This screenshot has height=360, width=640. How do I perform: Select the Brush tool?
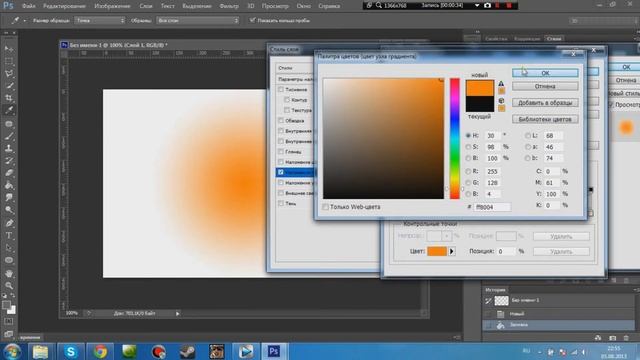[x=9, y=136]
